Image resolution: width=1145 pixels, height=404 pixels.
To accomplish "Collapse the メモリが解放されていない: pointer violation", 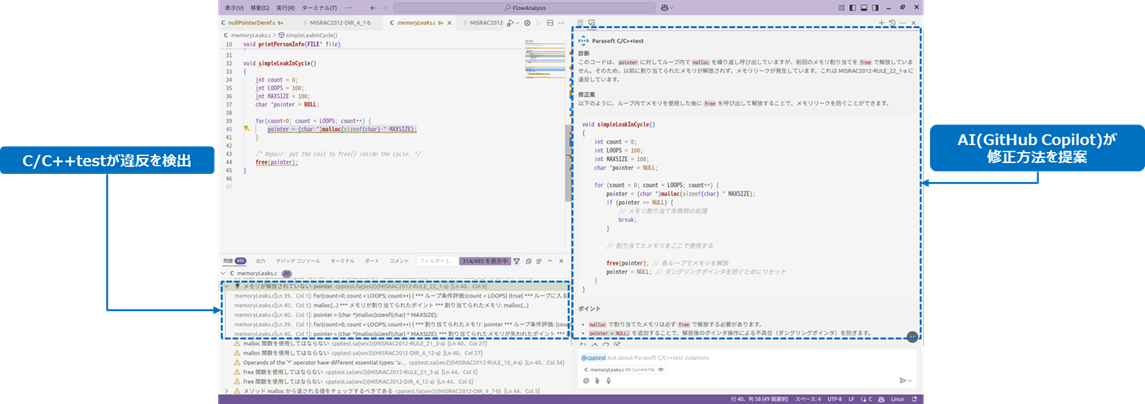I will coord(226,286).
